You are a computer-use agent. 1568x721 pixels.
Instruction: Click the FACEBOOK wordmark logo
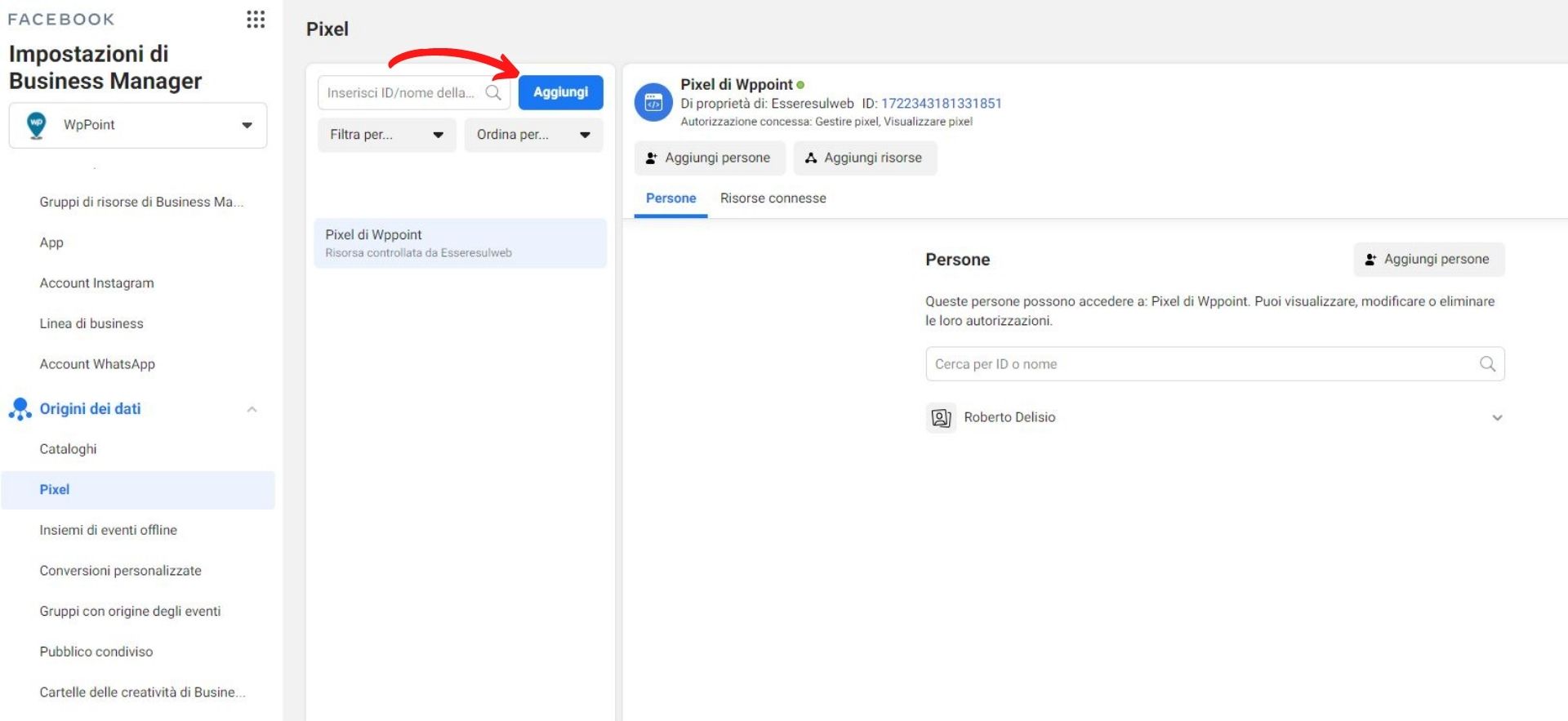tap(61, 19)
